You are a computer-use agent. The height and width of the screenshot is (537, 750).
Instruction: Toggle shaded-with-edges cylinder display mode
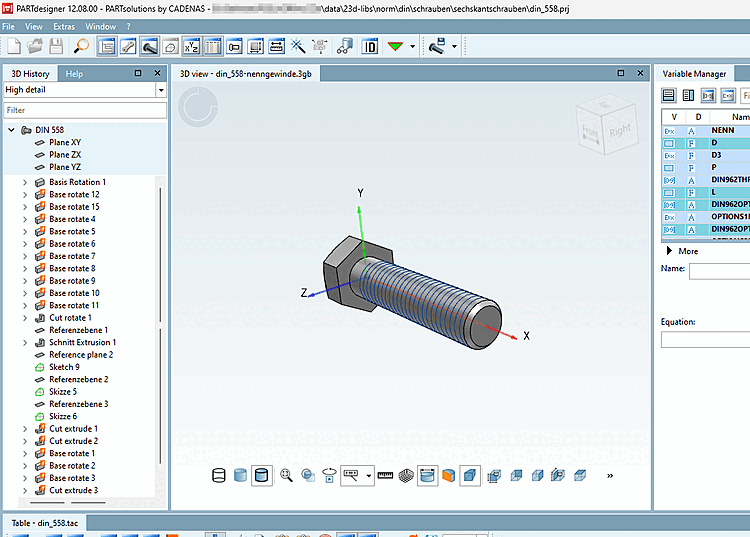[x=262, y=476]
